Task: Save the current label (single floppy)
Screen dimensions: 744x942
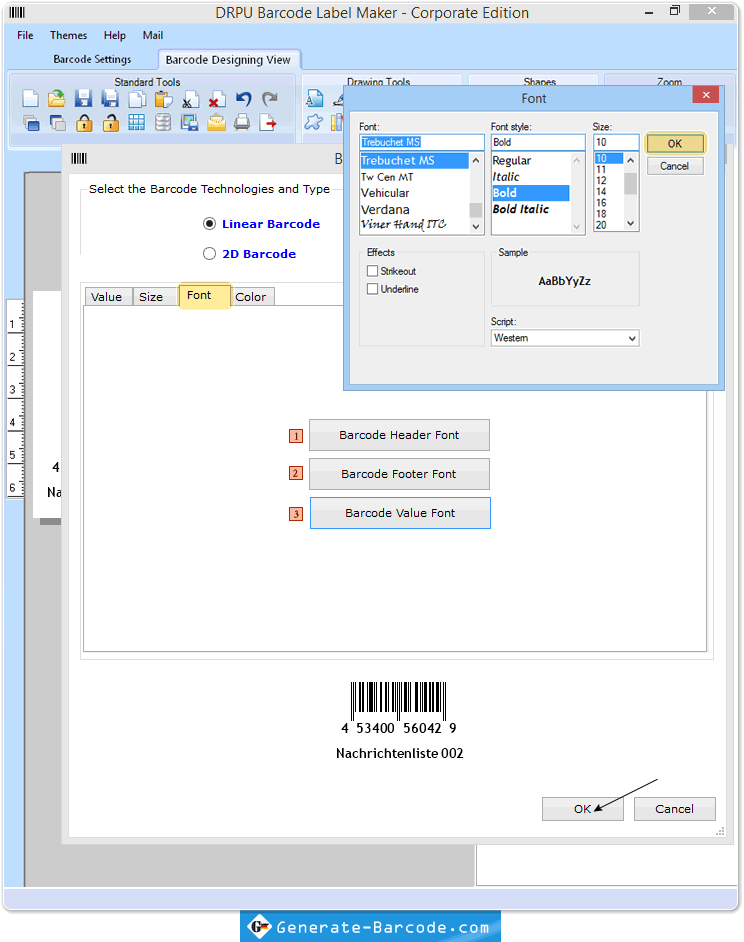Action: tap(83, 99)
